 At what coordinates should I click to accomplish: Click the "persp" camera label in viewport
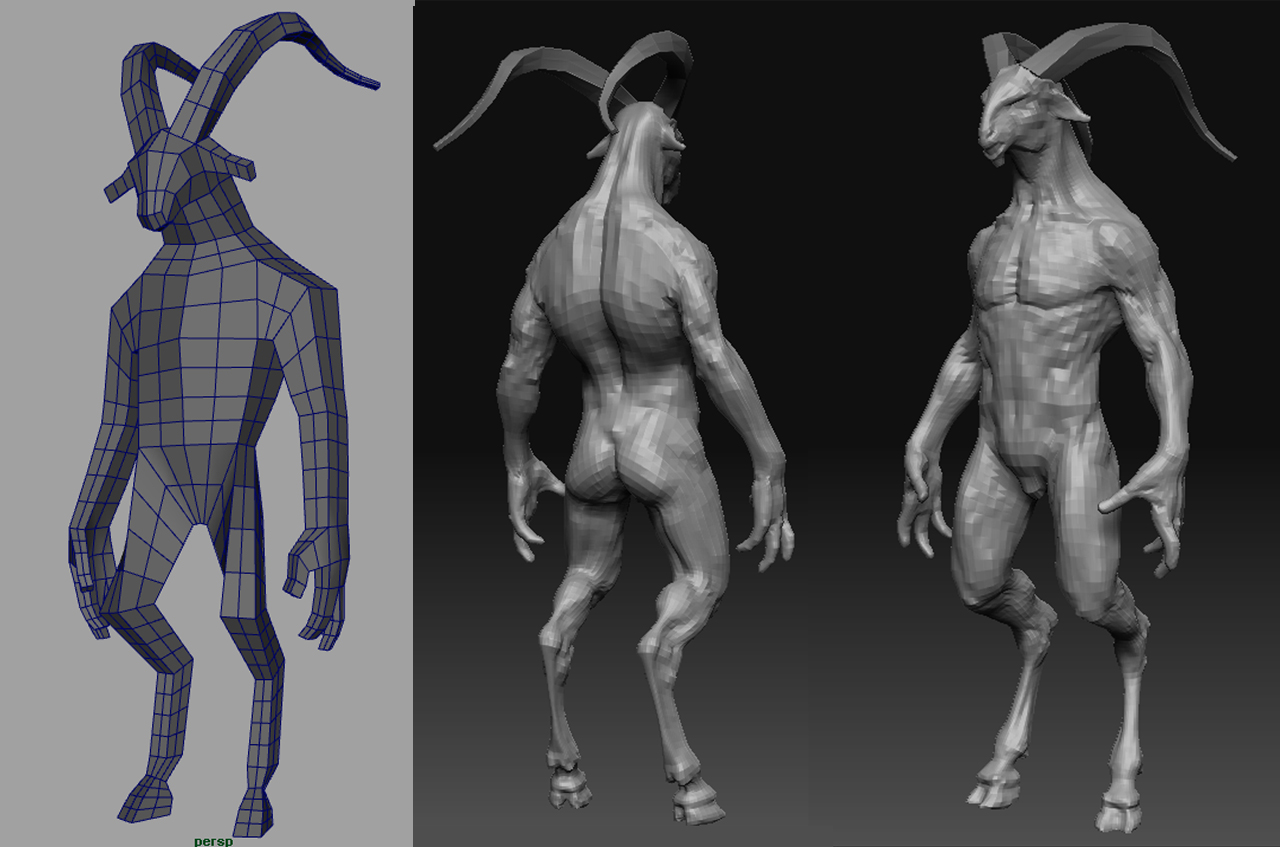(x=213, y=841)
